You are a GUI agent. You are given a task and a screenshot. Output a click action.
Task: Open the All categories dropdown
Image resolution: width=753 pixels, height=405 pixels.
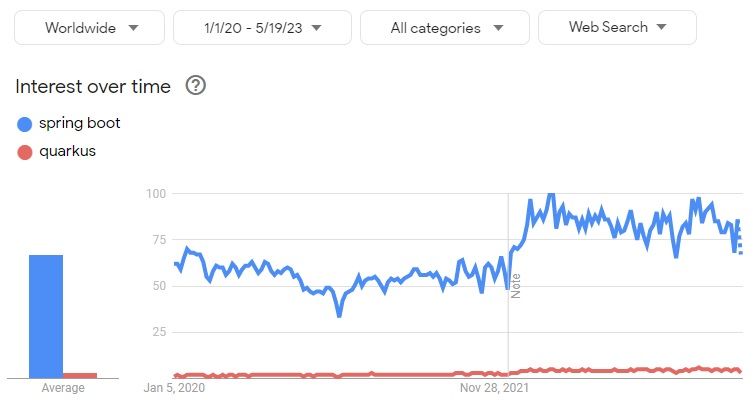click(445, 28)
